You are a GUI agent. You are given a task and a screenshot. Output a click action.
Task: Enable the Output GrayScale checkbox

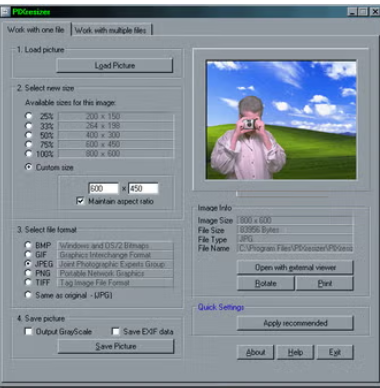tap(29, 332)
